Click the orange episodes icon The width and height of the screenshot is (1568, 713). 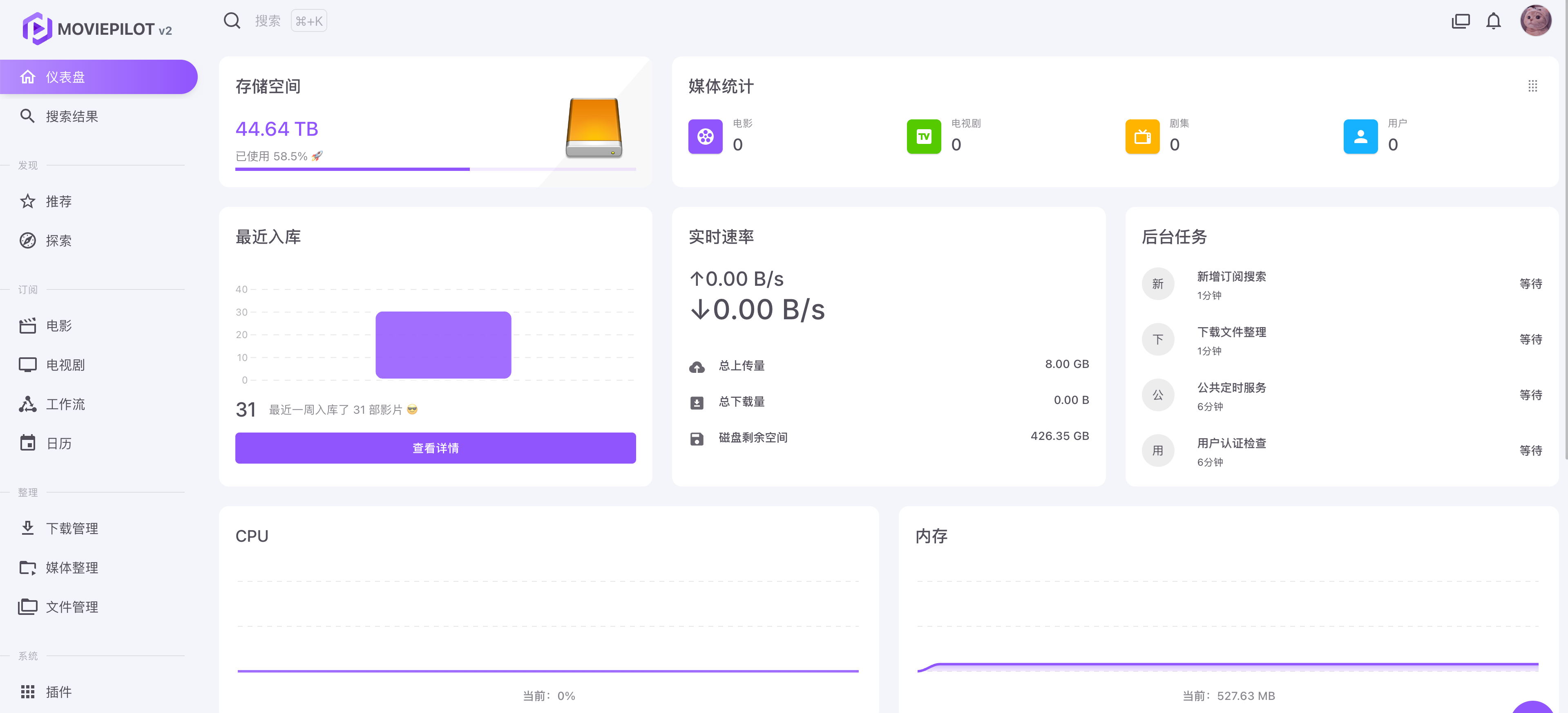[x=1142, y=137]
